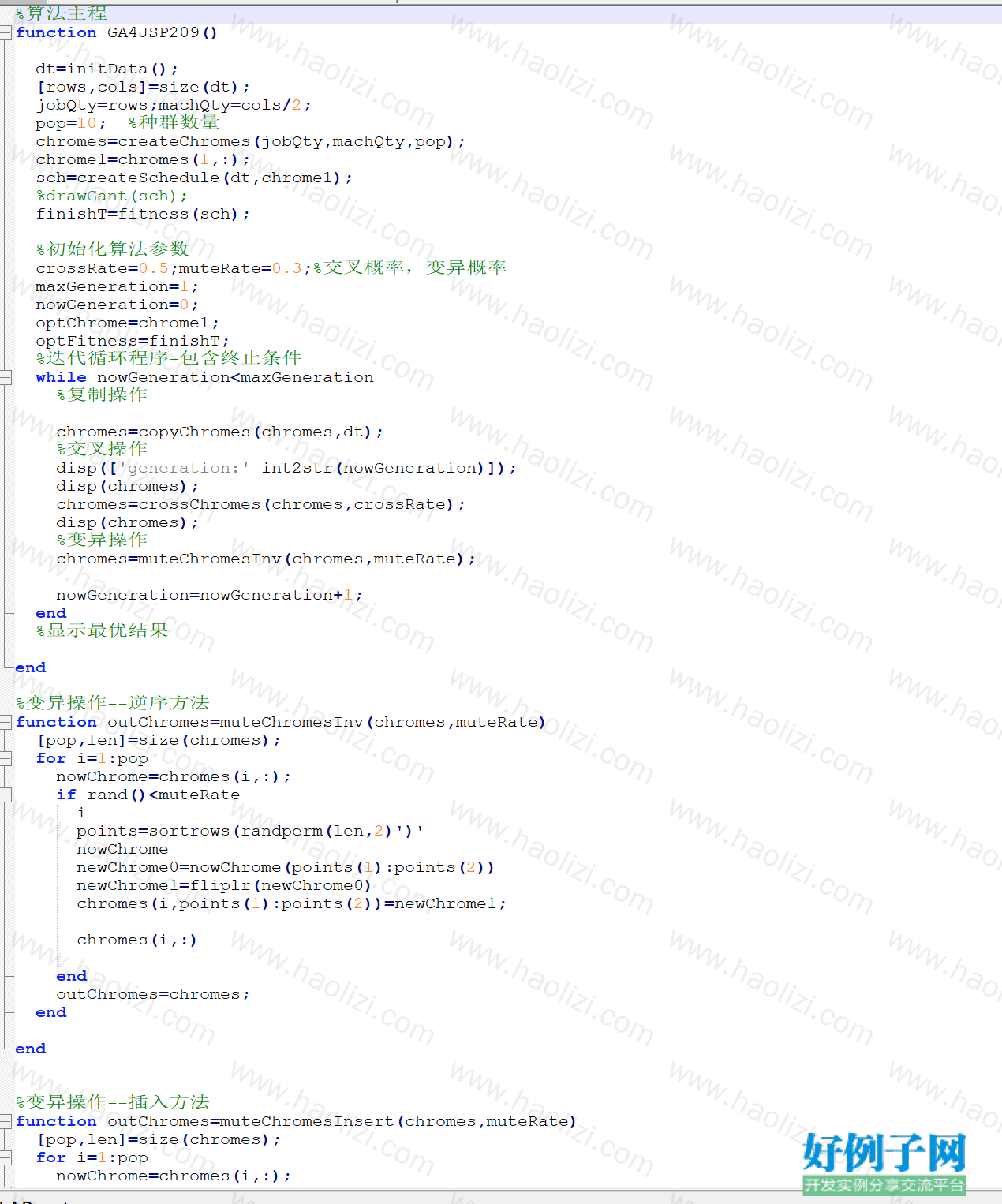1002x1204 pixels.
Task: Click the chromes=copyChromes(chromes,dt); line
Action: tap(220, 432)
